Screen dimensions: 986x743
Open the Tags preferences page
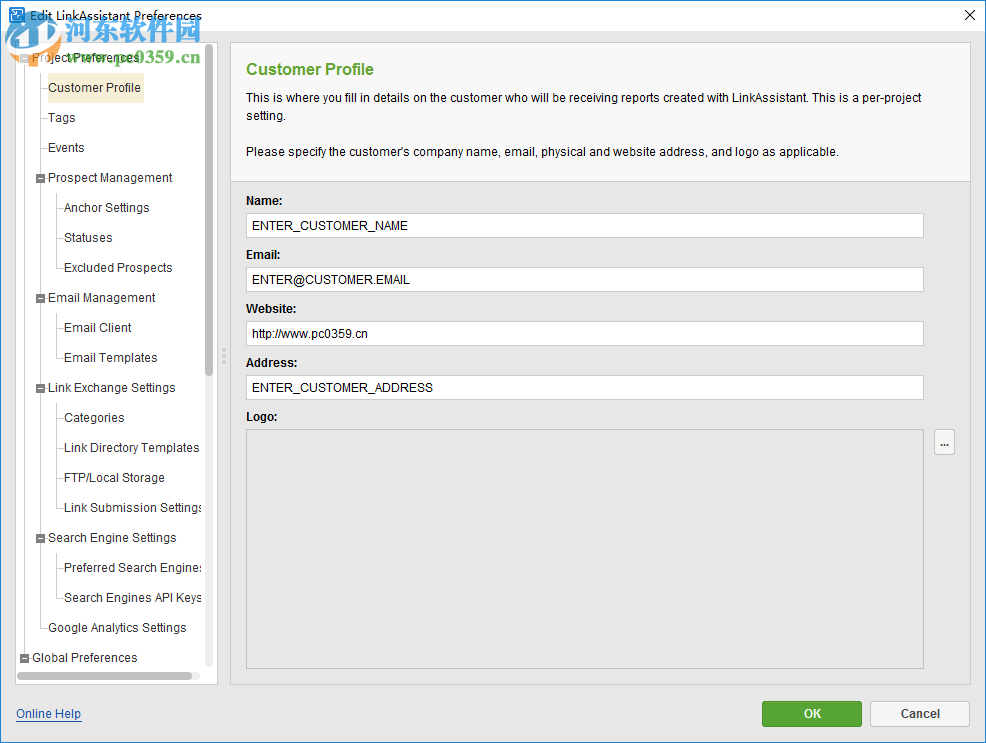62,118
